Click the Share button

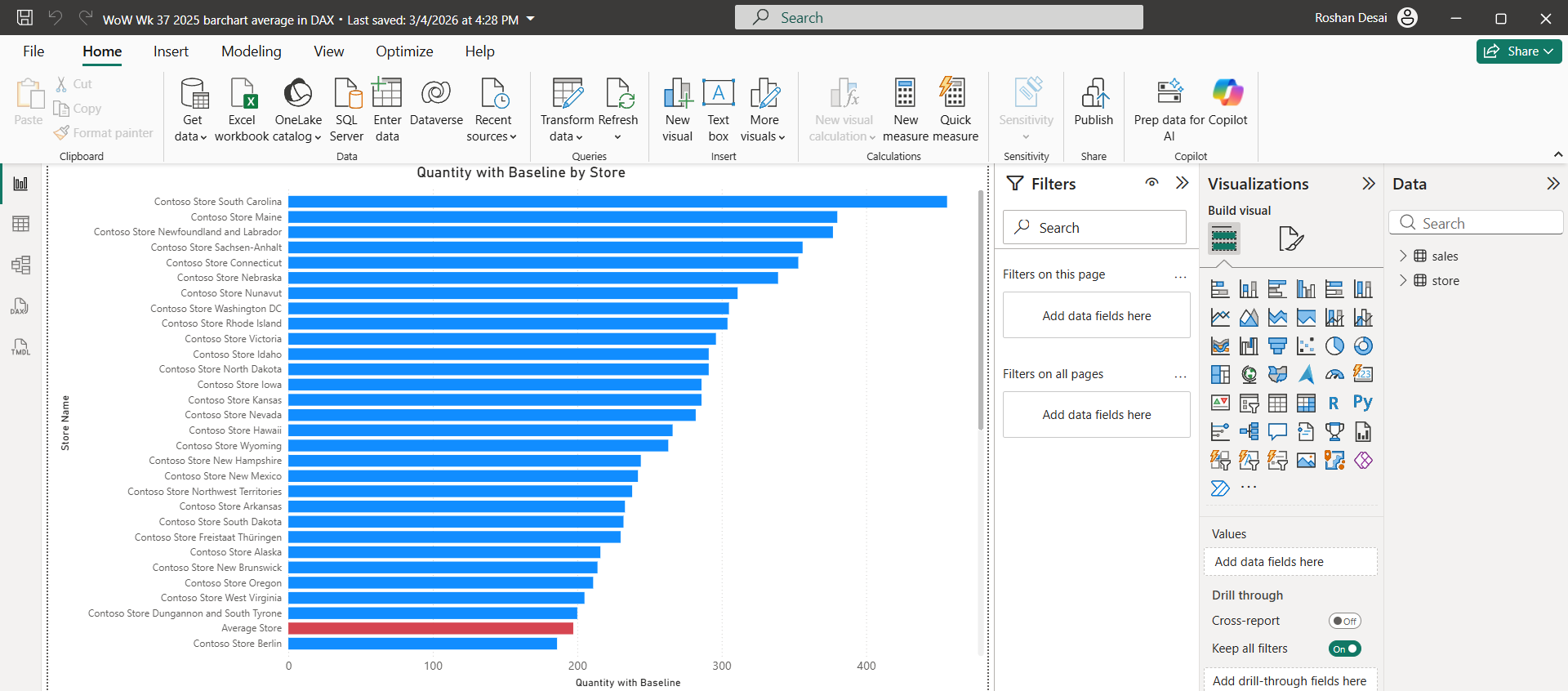(1518, 51)
